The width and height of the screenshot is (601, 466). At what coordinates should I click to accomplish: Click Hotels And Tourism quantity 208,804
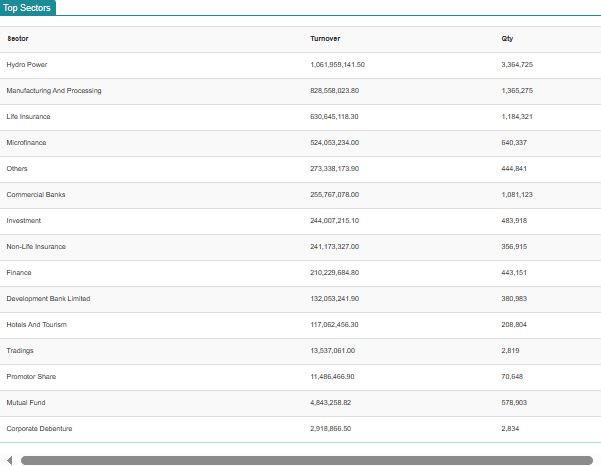tap(514, 325)
